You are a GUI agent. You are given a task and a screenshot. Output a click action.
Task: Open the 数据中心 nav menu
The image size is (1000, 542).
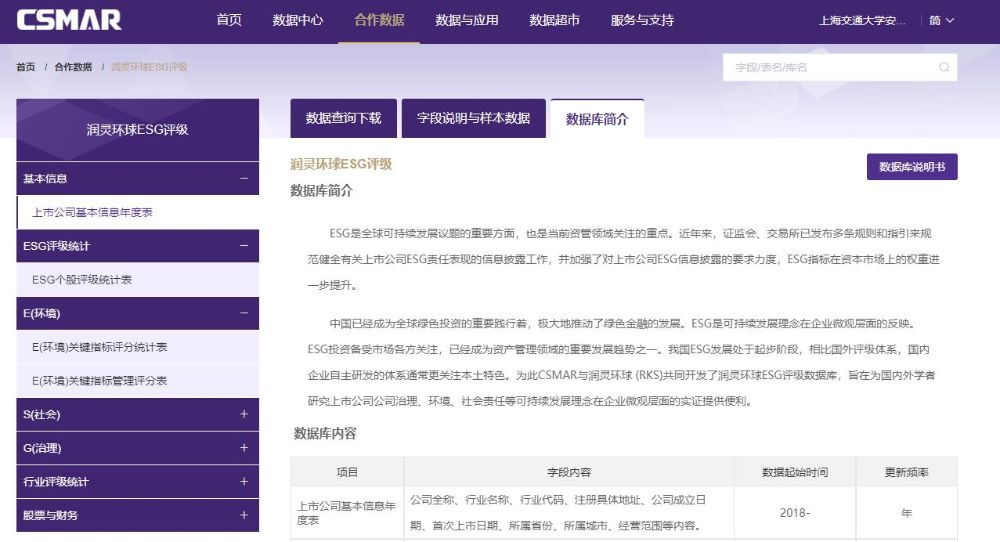[298, 20]
